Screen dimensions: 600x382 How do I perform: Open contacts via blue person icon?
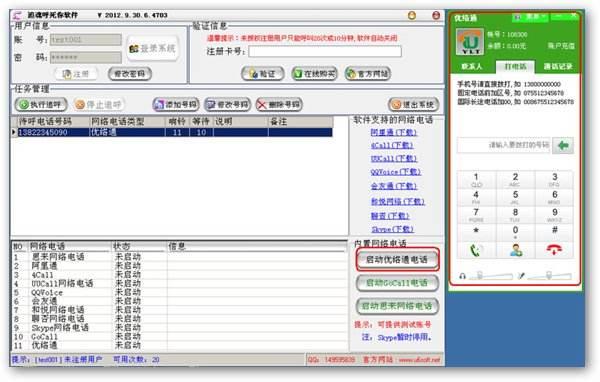[x=516, y=250]
